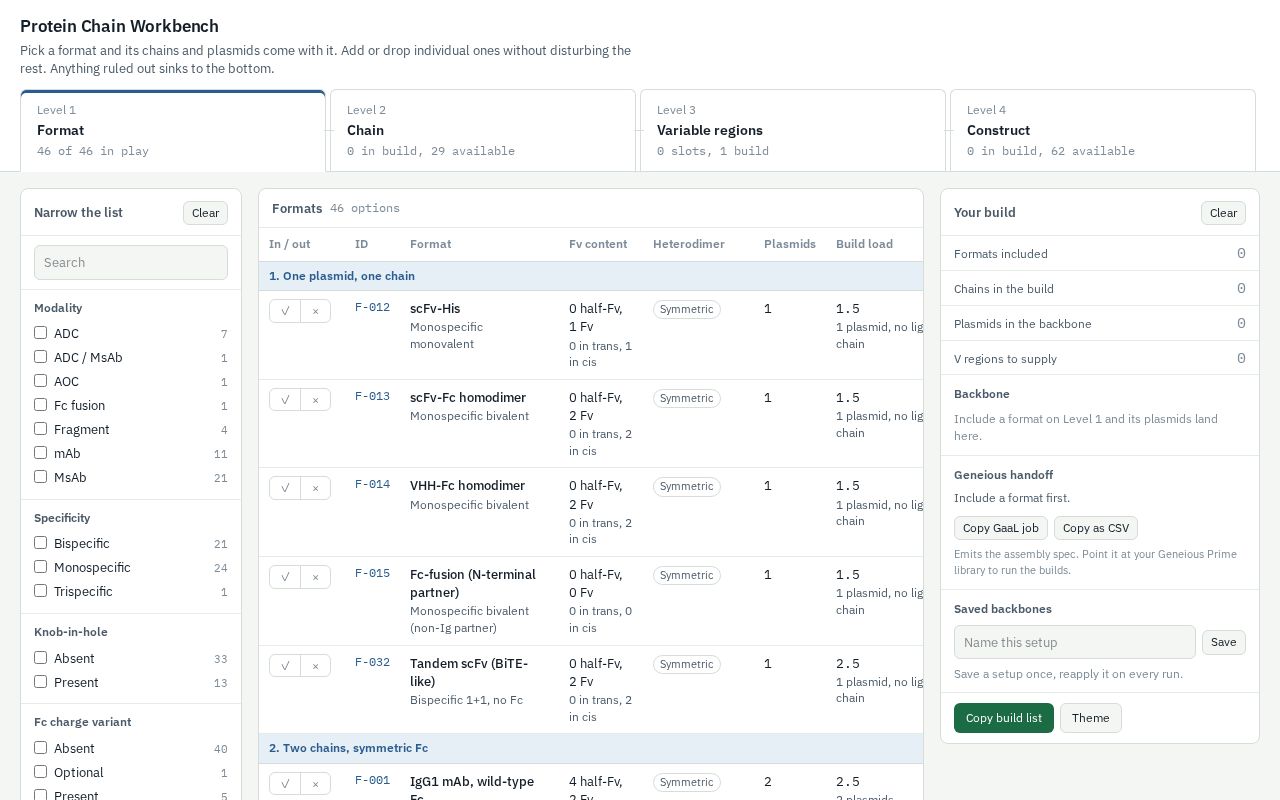The image size is (1280, 800).
Task: Go to Level 4 Construct tab
Action: pos(1103,131)
